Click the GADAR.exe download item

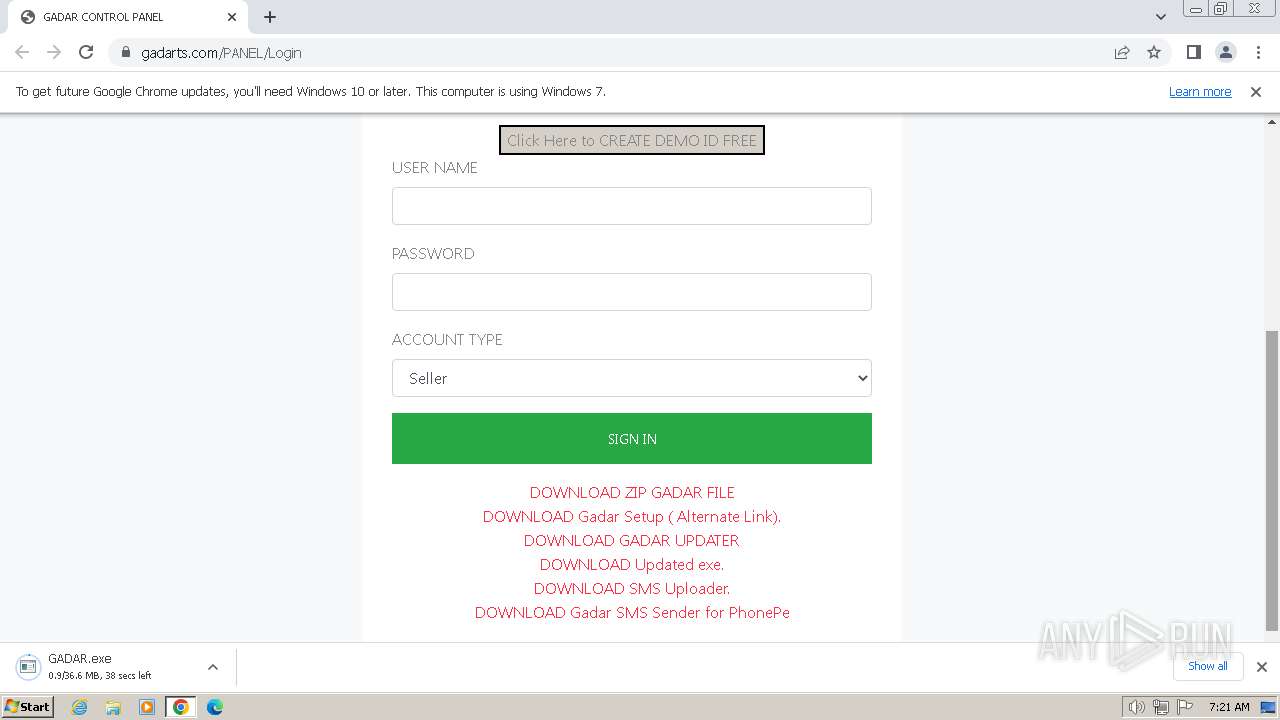[100, 667]
